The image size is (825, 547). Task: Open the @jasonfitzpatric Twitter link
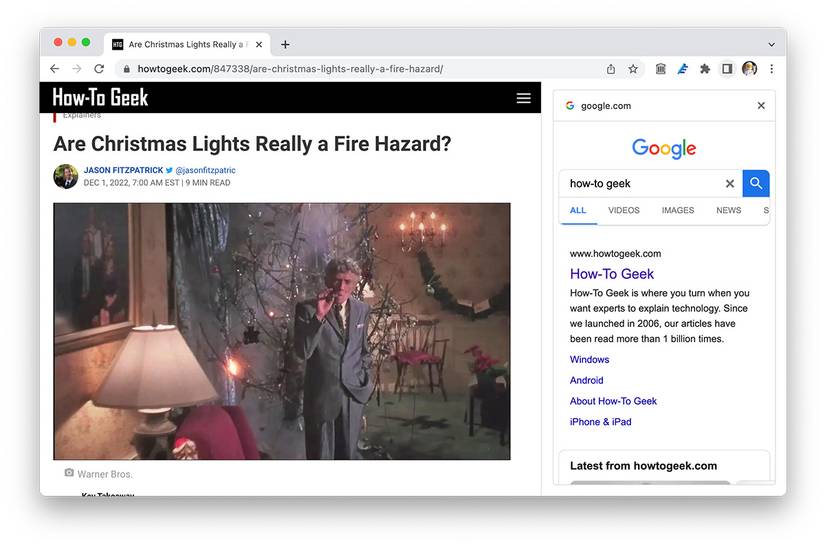[x=205, y=170]
